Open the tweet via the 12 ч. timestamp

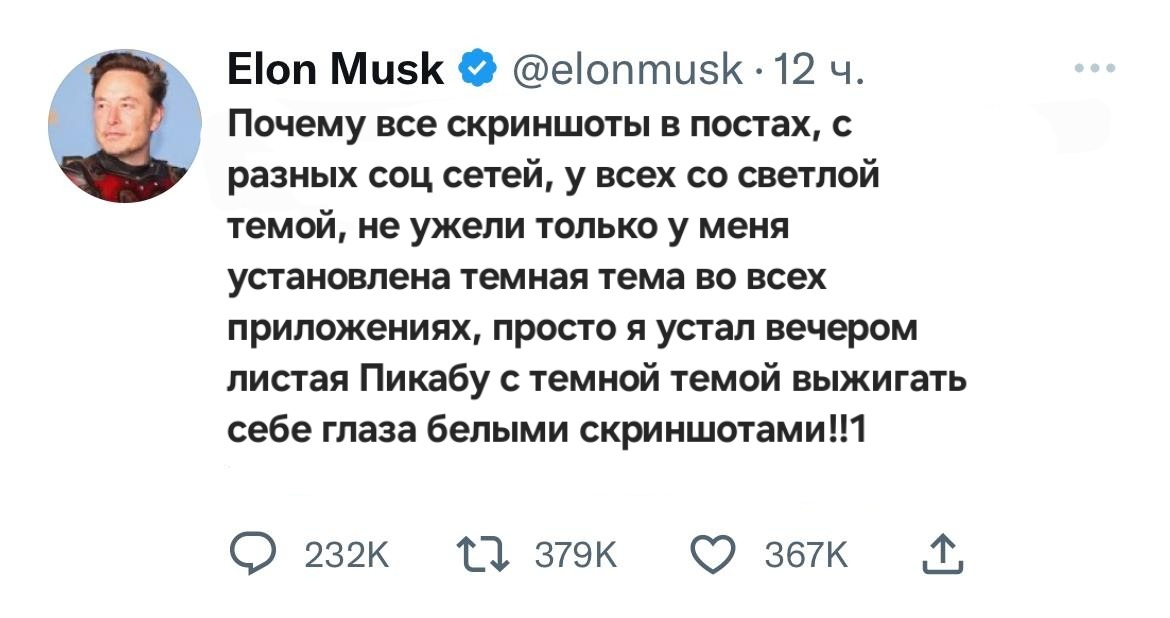(x=826, y=70)
